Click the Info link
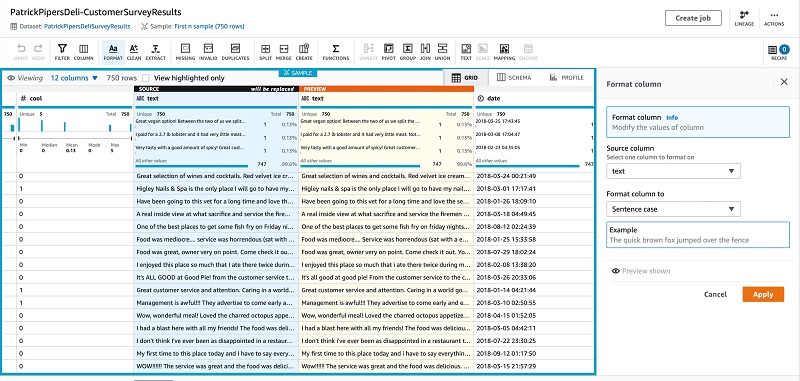 coord(672,117)
